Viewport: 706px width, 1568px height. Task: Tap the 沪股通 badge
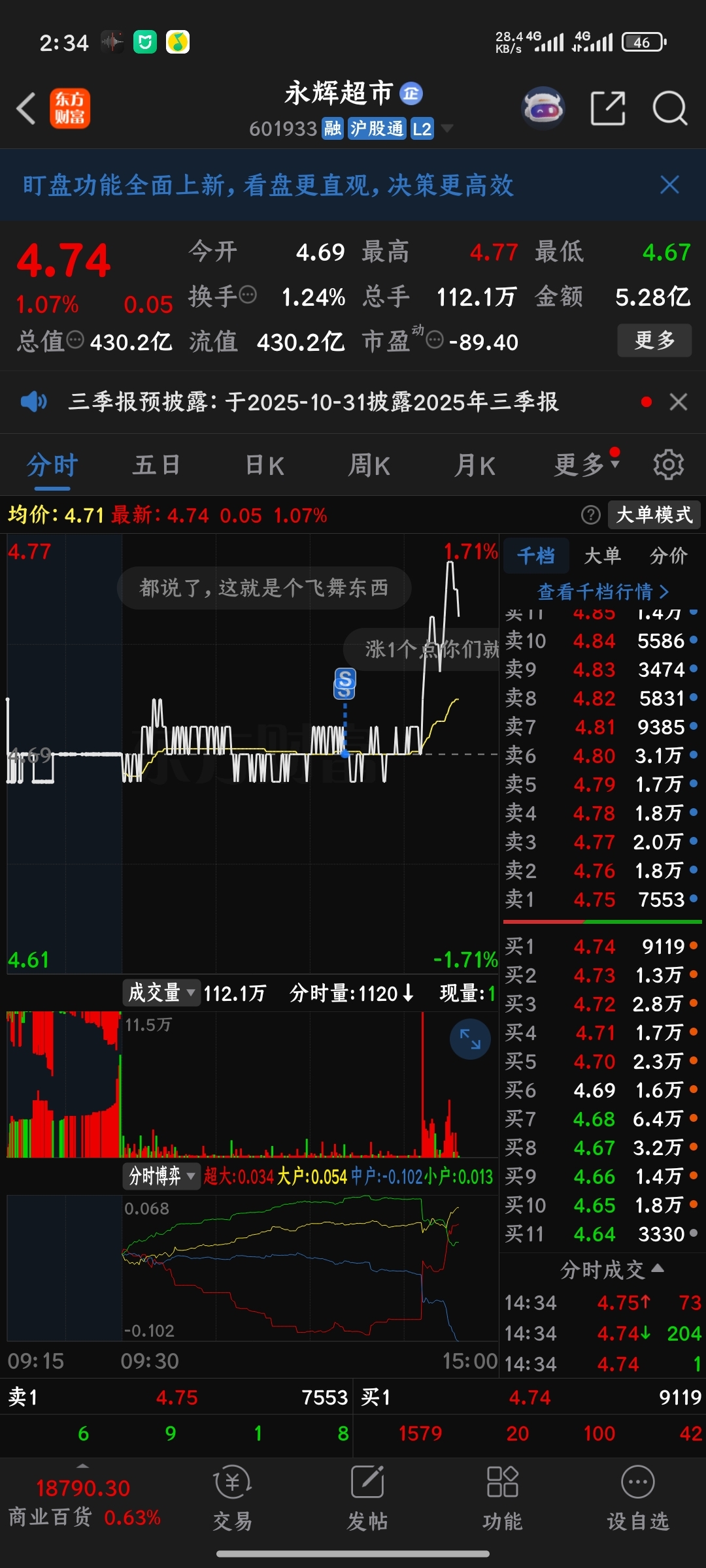pos(377,129)
